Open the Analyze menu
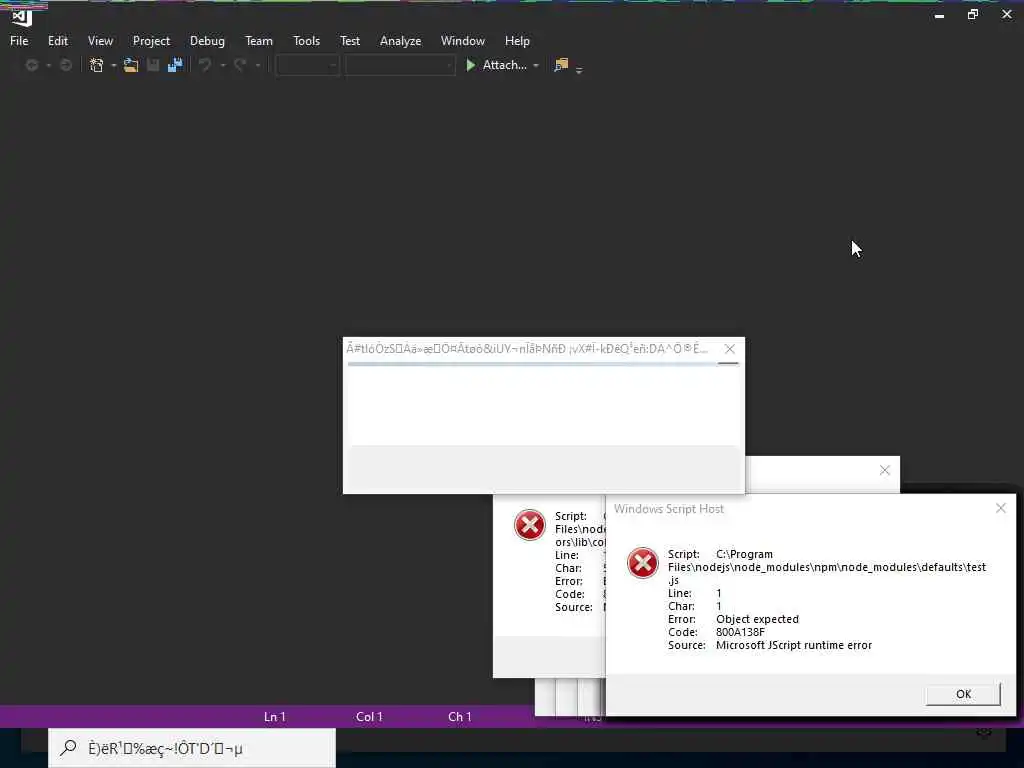The height and width of the screenshot is (768, 1024). [400, 40]
